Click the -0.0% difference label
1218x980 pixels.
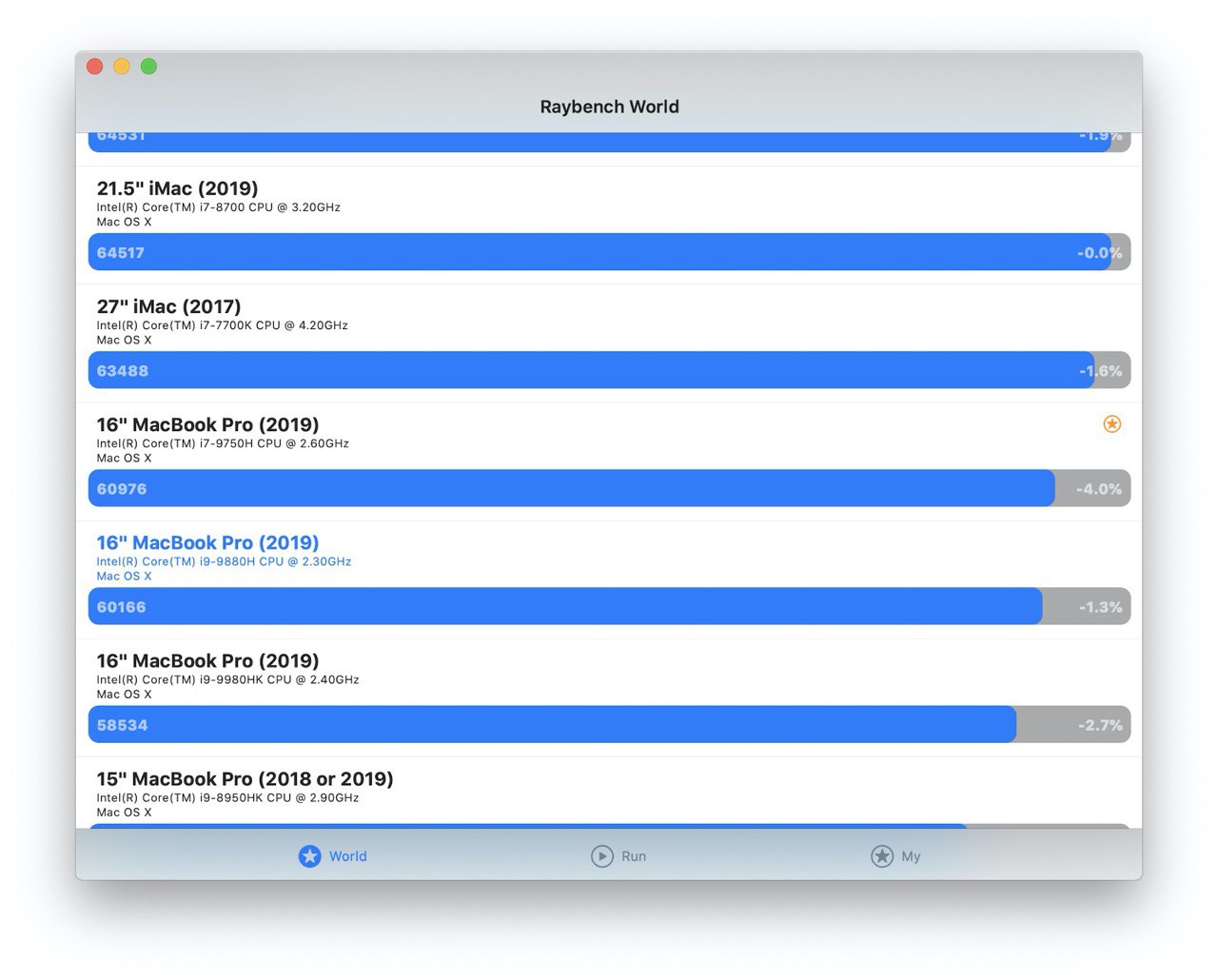tap(1099, 253)
